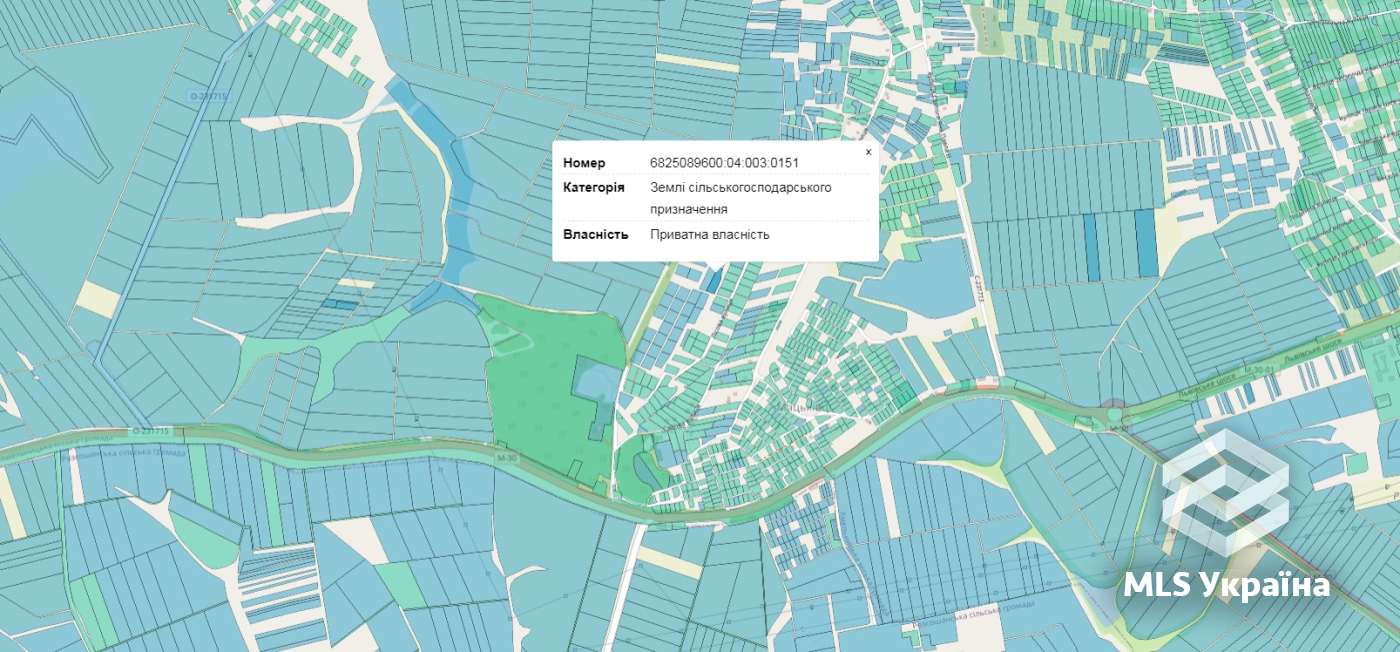Click the Категорія row in popup
Viewport: 1400px width, 652px height.
(715, 198)
